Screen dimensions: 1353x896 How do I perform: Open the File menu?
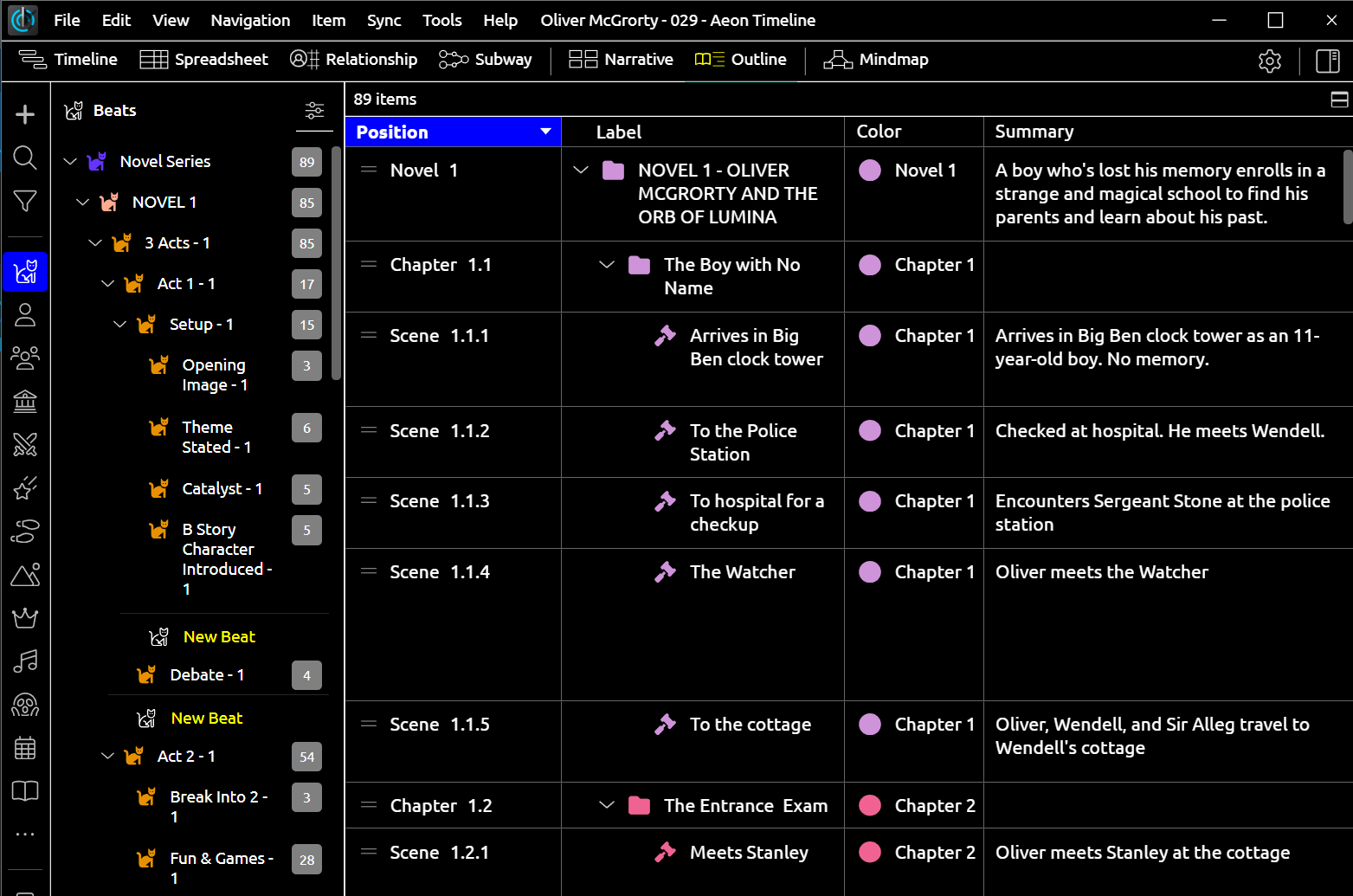click(x=67, y=20)
